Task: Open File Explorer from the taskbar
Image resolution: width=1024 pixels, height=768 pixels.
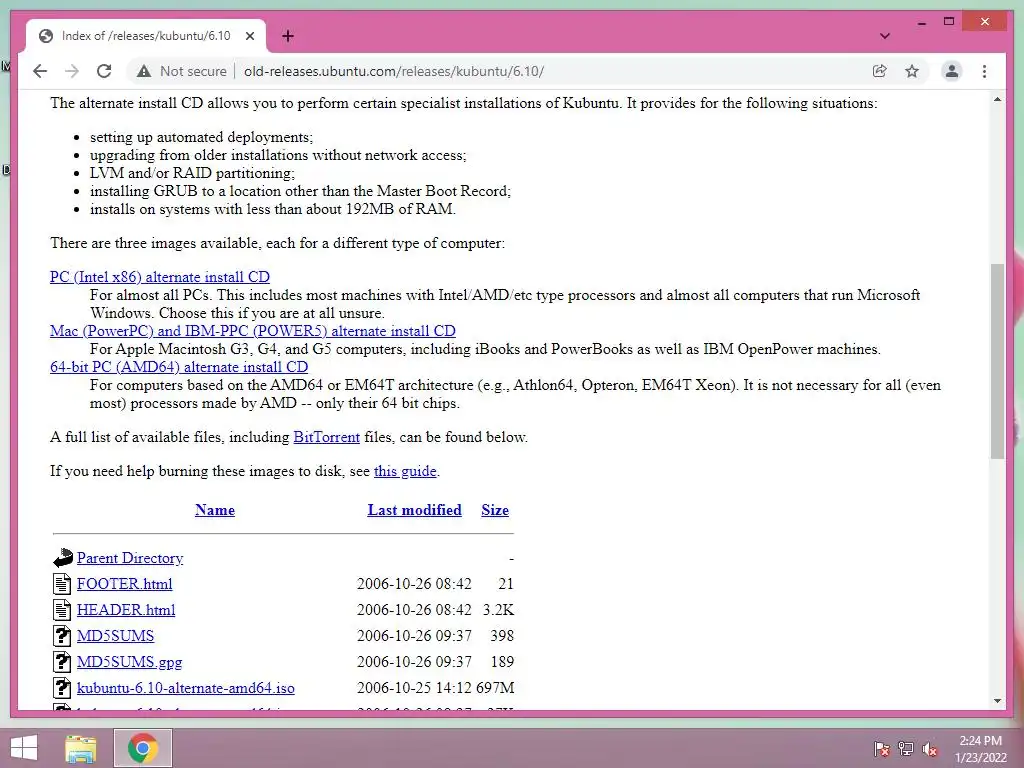Action: [81, 748]
